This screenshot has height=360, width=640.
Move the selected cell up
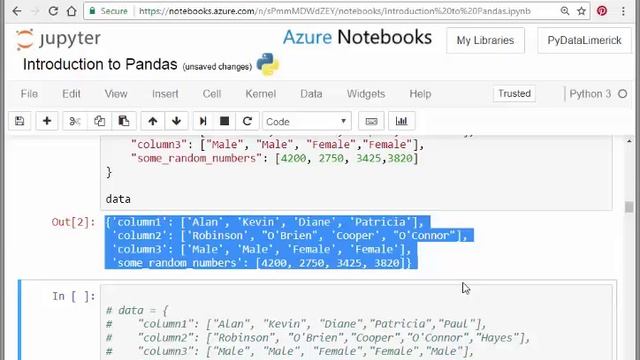point(153,121)
